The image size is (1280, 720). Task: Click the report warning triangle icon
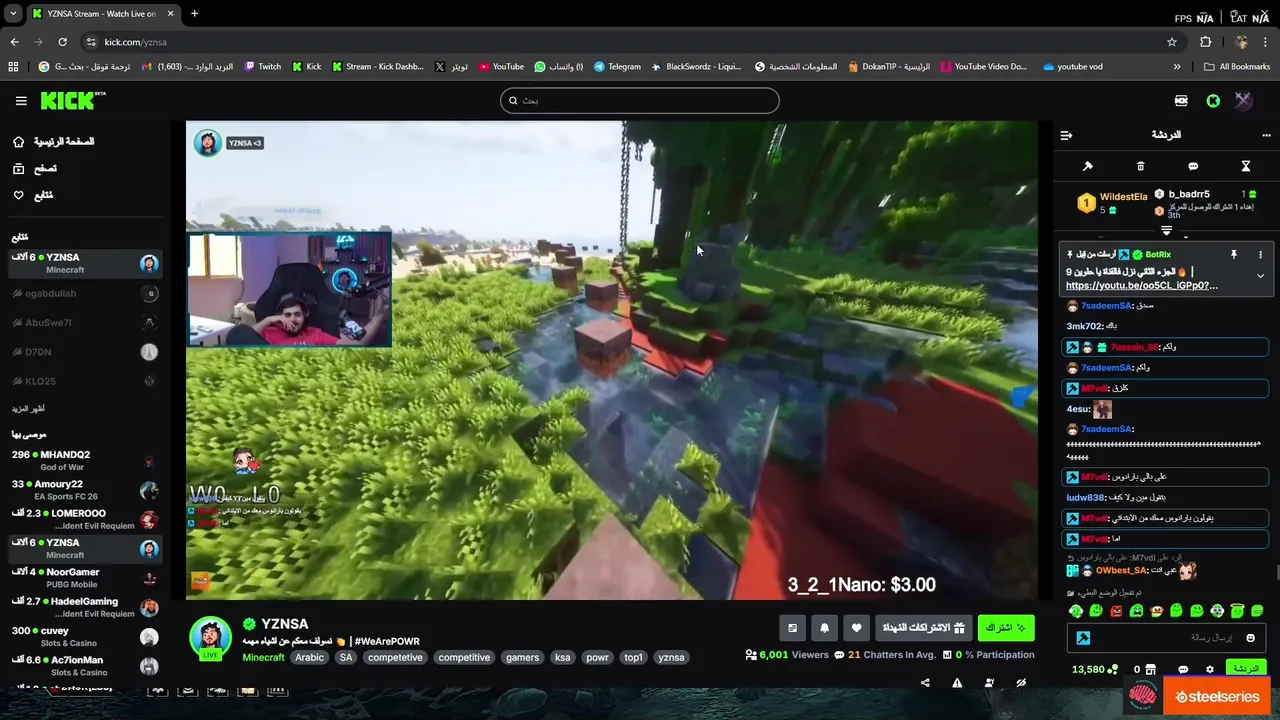[x=957, y=683]
